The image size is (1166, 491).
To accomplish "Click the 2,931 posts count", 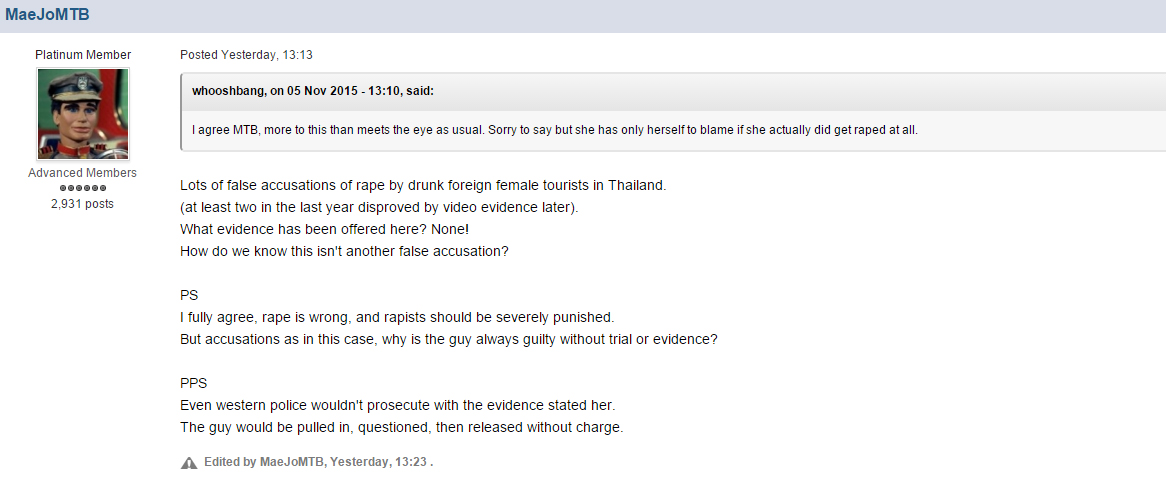I will tap(83, 204).
